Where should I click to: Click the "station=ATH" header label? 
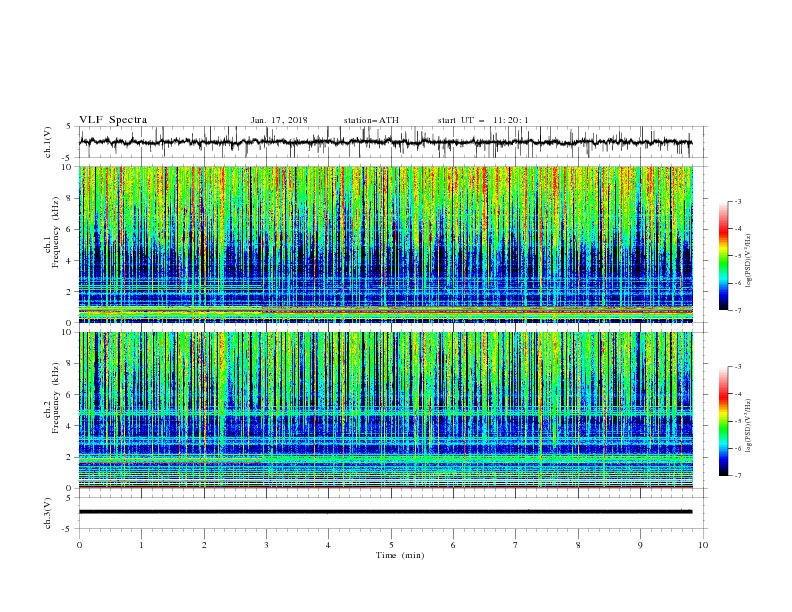[371, 120]
